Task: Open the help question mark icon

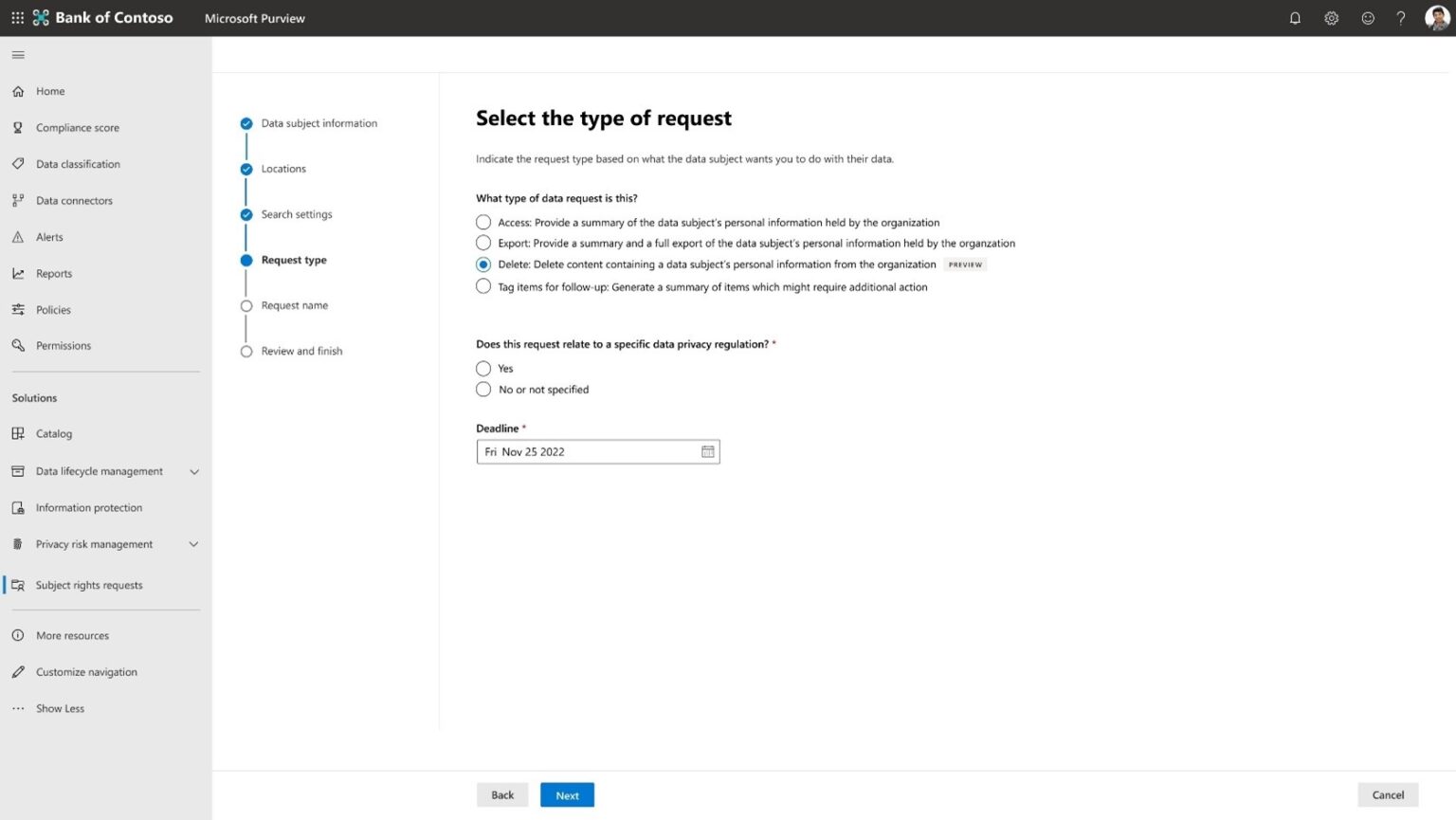Action: 1401,18
